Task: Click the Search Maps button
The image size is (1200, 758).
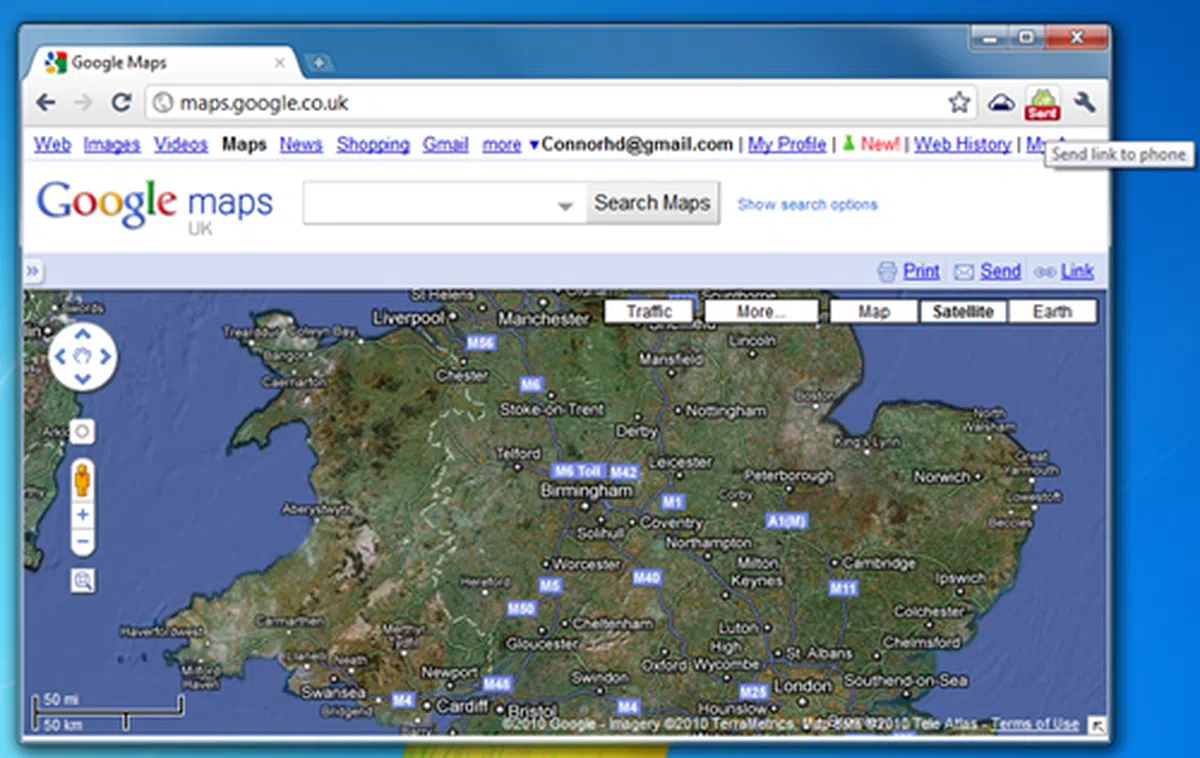Action: coord(652,203)
